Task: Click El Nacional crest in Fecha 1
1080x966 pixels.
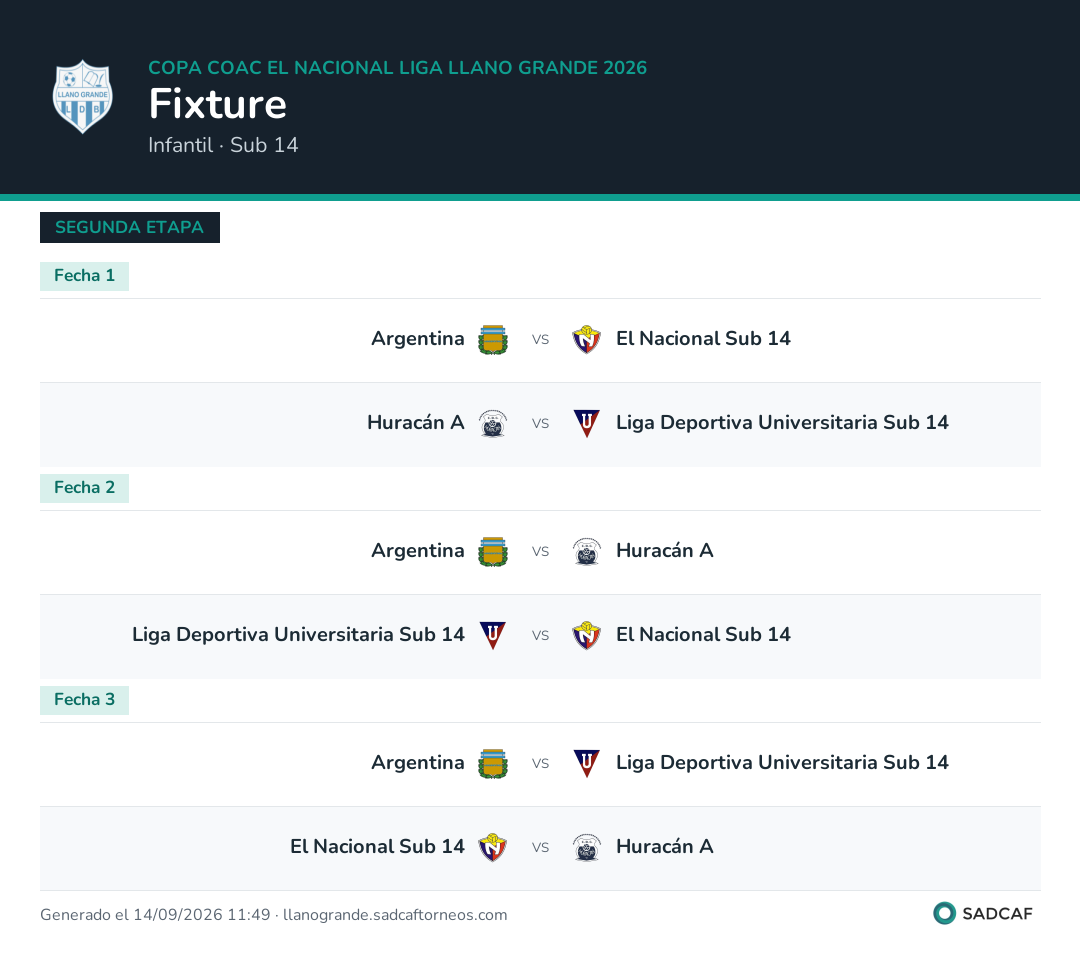Action: (x=587, y=340)
